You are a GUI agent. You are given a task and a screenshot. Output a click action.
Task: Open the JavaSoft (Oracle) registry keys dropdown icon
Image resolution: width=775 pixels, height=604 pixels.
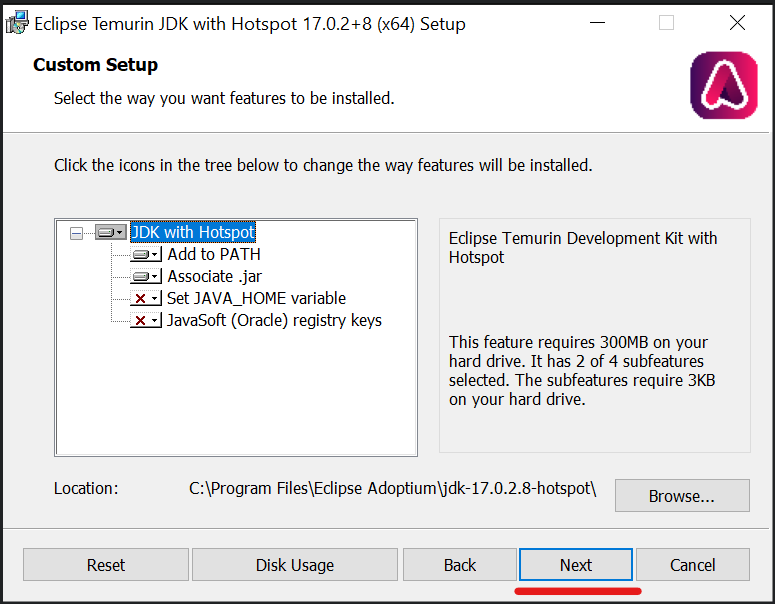(146, 321)
